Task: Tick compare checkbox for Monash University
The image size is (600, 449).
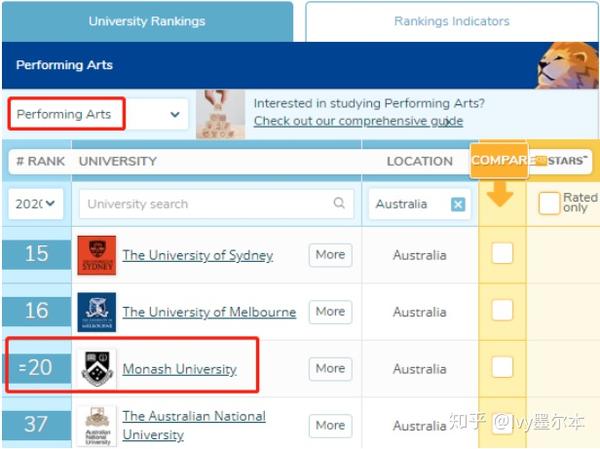Action: (x=502, y=367)
